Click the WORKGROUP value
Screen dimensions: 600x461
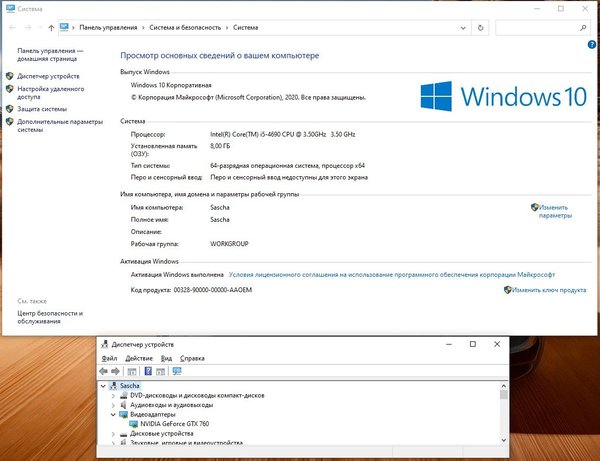(x=229, y=244)
